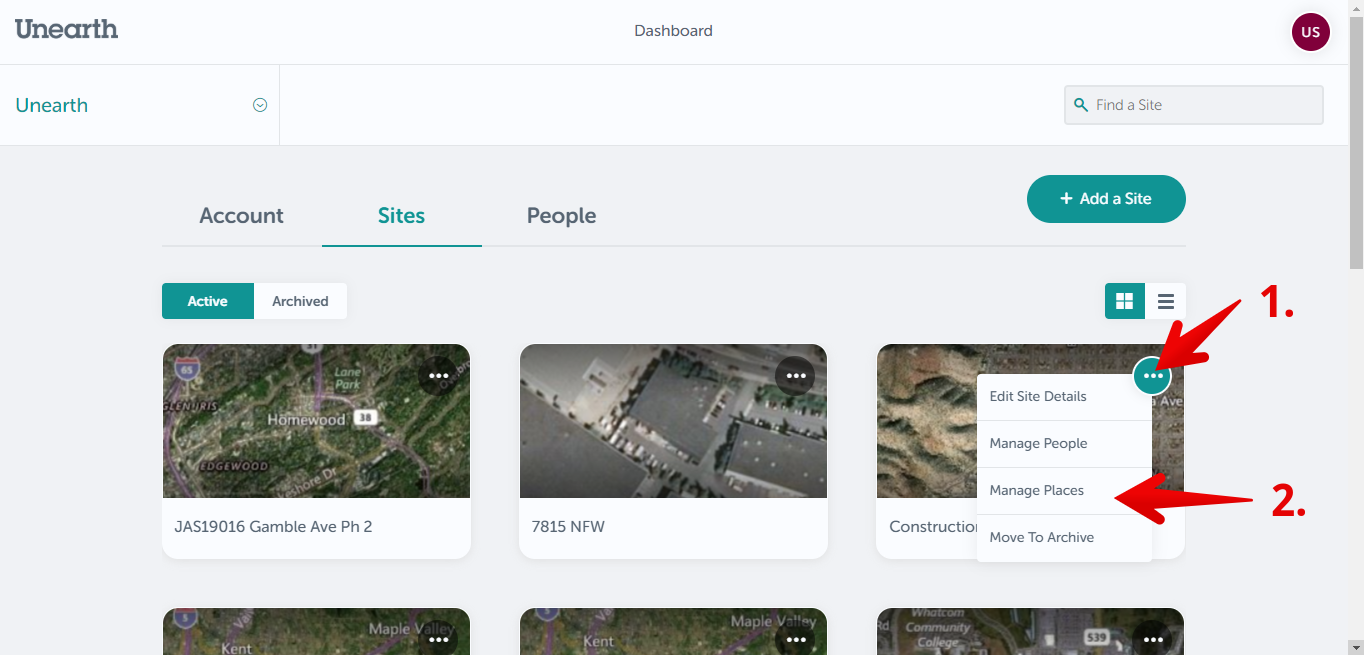Open the US user avatar menu
The height and width of the screenshot is (655, 1364).
[x=1310, y=32]
